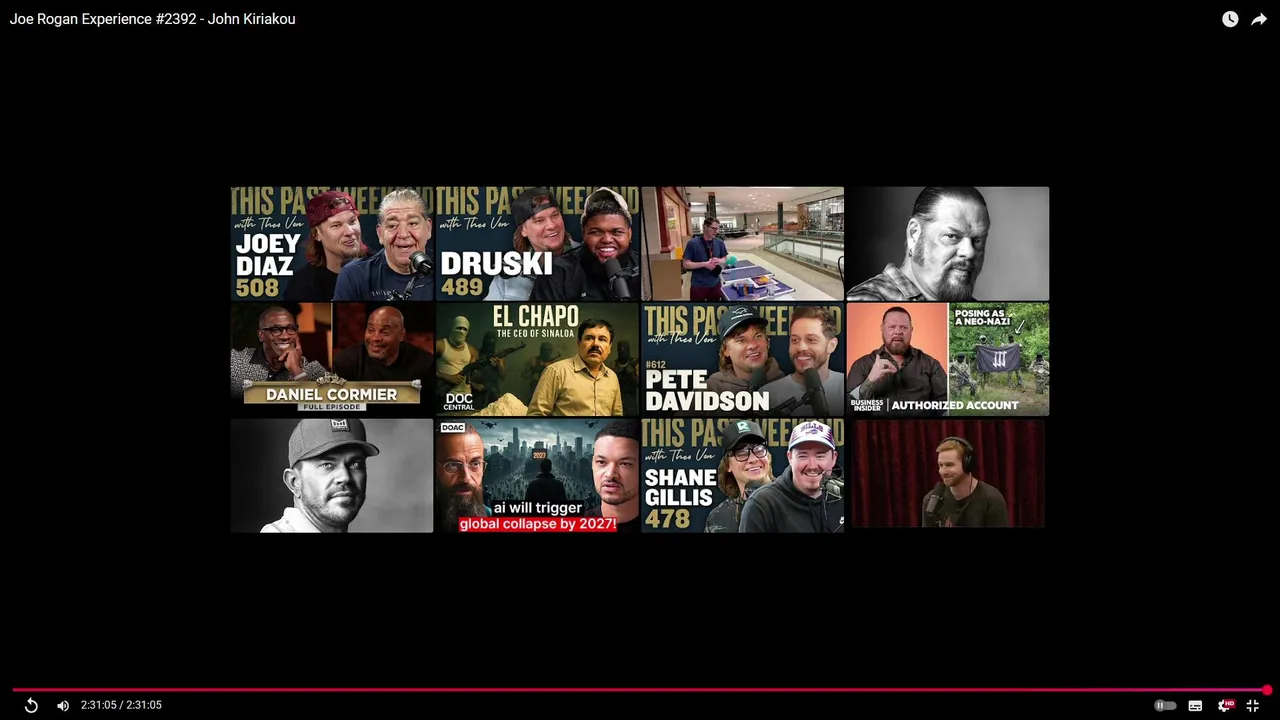Open the Business Insider Authorized Account video
Screen dimensions: 1280x720
(x=948, y=359)
